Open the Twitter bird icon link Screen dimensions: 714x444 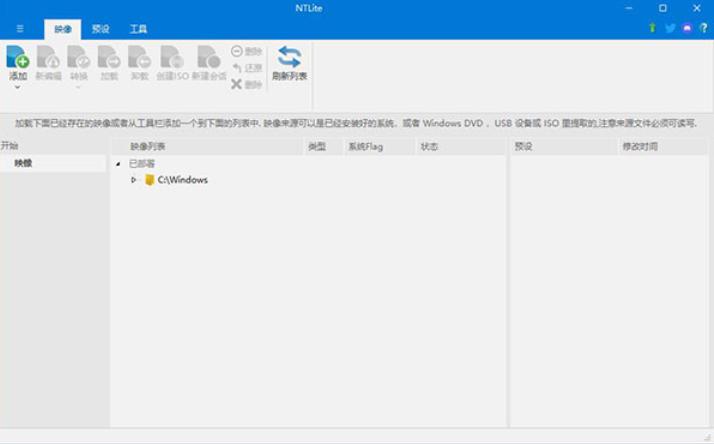[670, 28]
